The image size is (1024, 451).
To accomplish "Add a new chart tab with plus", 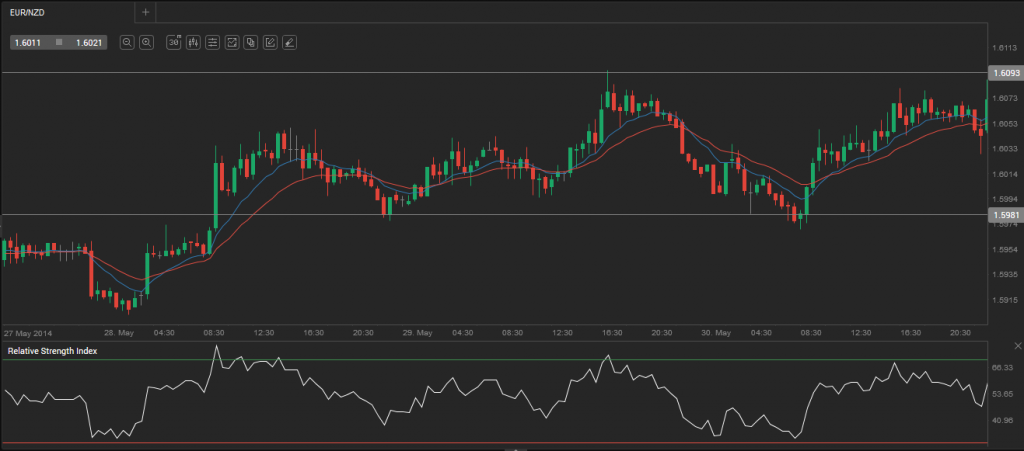I will coord(145,12).
